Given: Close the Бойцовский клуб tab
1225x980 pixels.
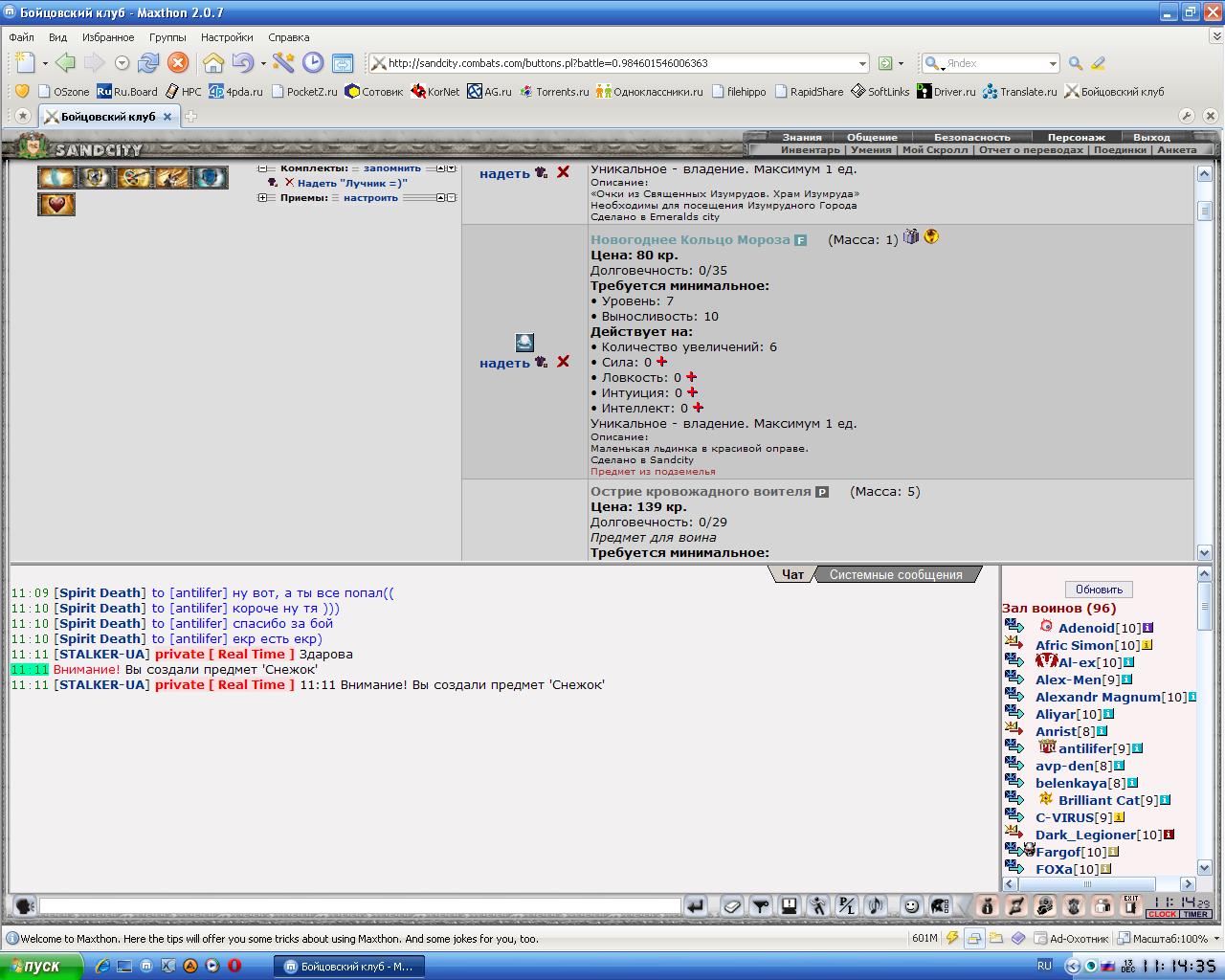Looking at the screenshot, I should click(167, 117).
